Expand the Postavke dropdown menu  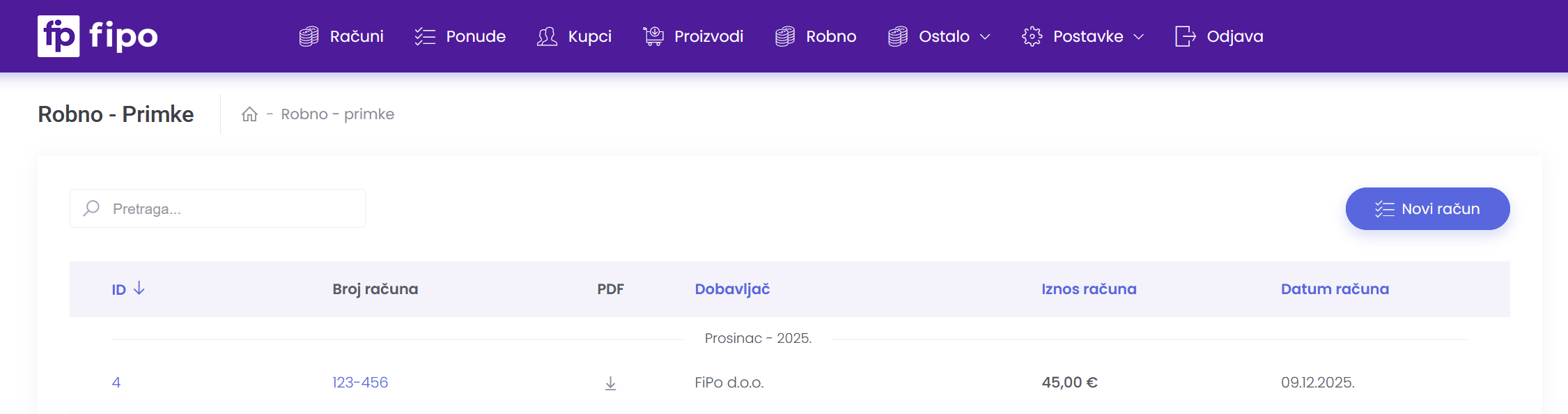point(1083,36)
